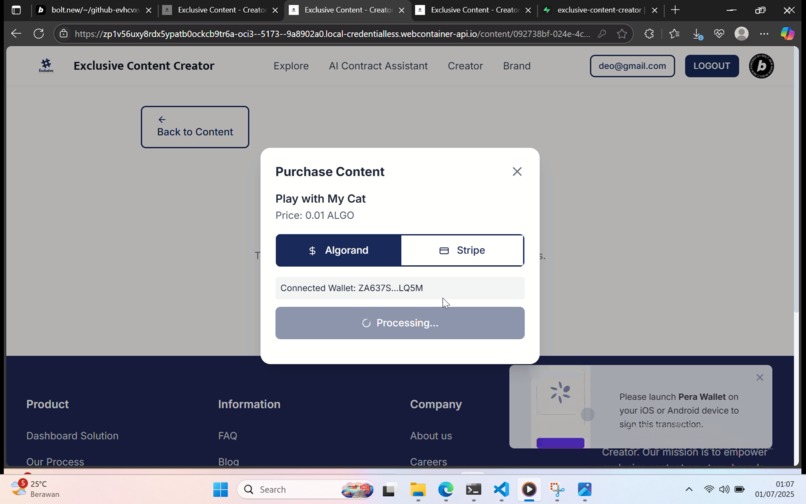Image resolution: width=806 pixels, height=504 pixels.
Task: Open the tab actions menu icon
Action: pyautogui.click(x=16, y=10)
